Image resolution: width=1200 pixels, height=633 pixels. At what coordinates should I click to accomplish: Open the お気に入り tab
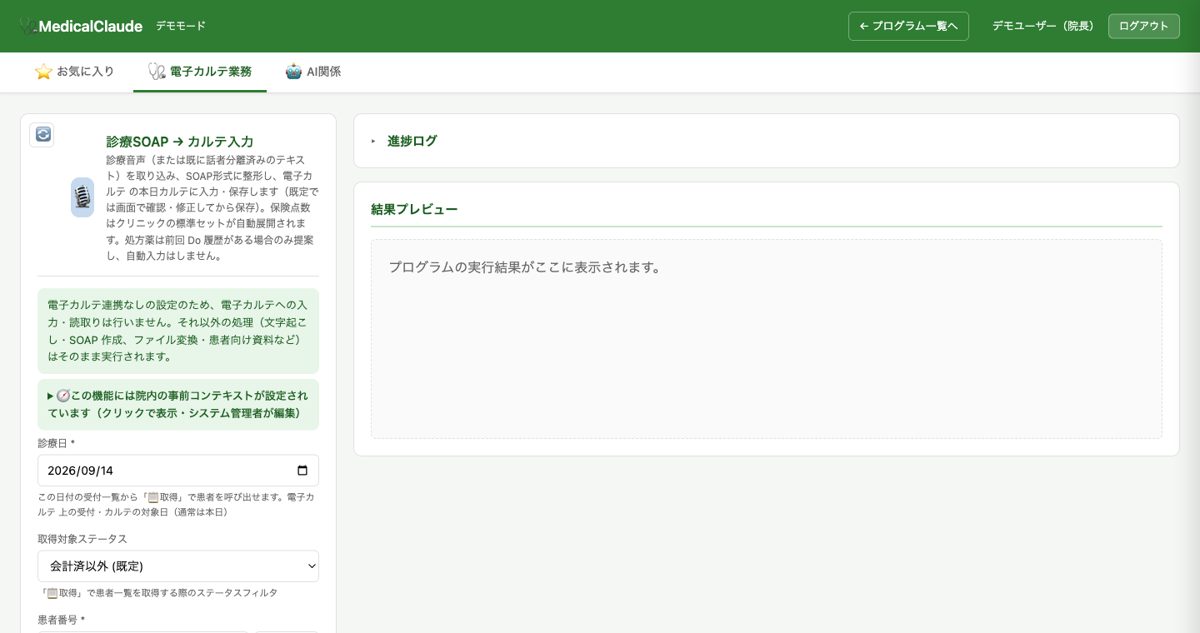click(75, 72)
